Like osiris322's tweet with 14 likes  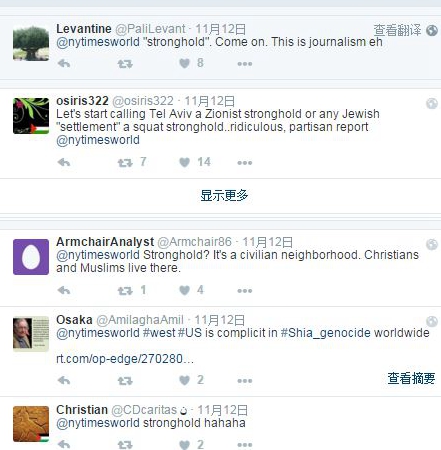pos(184,162)
